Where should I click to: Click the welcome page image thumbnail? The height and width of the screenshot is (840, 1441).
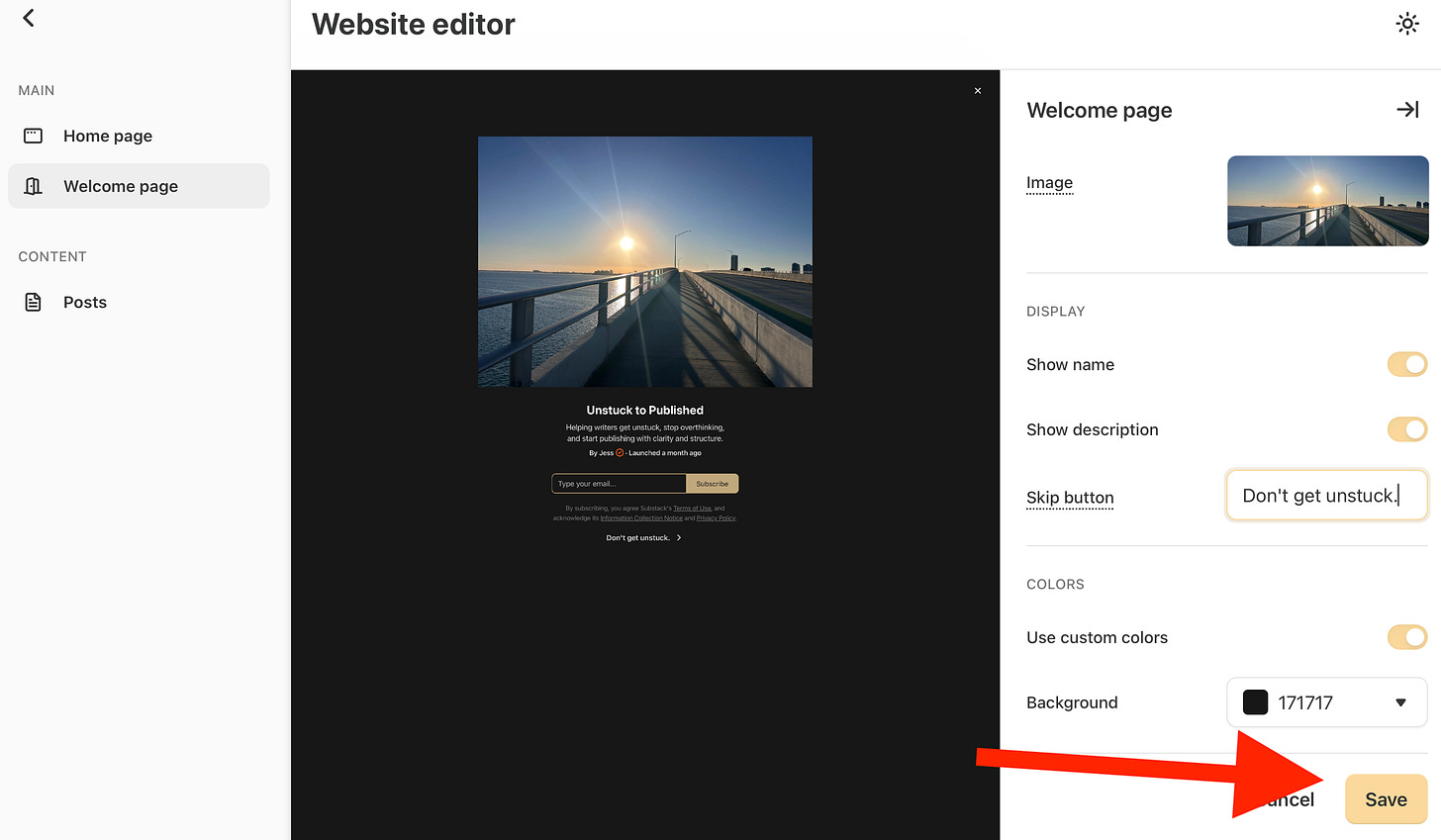[x=1327, y=201]
